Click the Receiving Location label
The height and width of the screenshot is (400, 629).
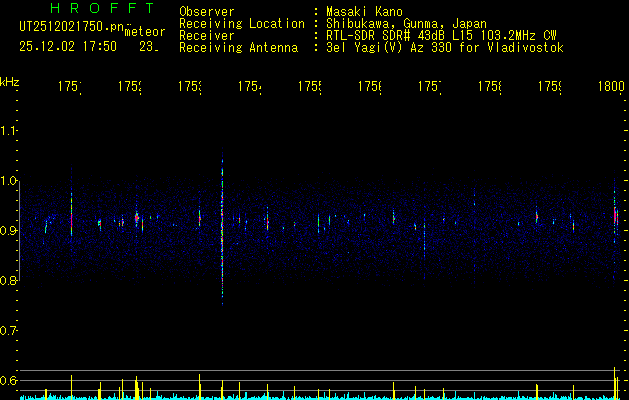[x=242, y=24]
